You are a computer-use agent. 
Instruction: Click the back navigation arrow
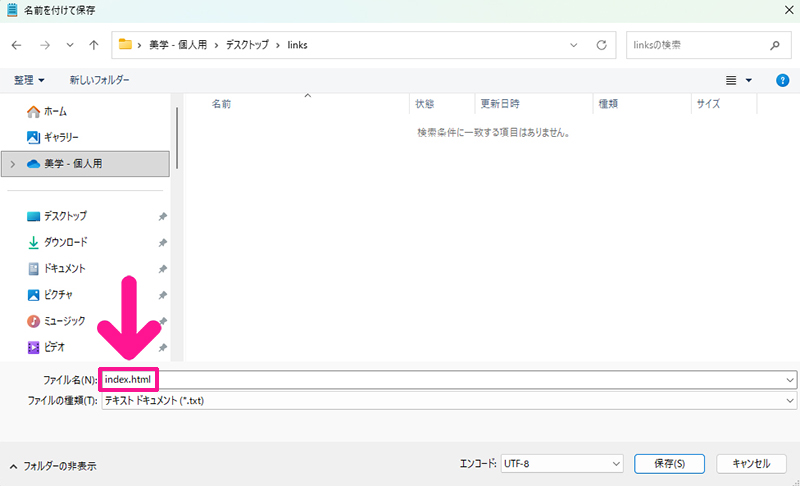pyautogui.click(x=16, y=45)
